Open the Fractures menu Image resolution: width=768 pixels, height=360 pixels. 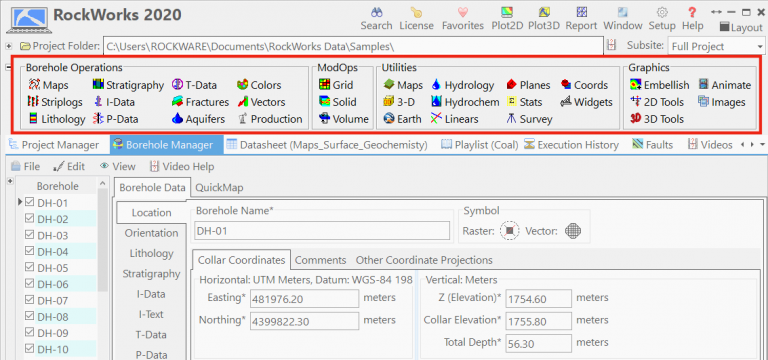pos(200,102)
